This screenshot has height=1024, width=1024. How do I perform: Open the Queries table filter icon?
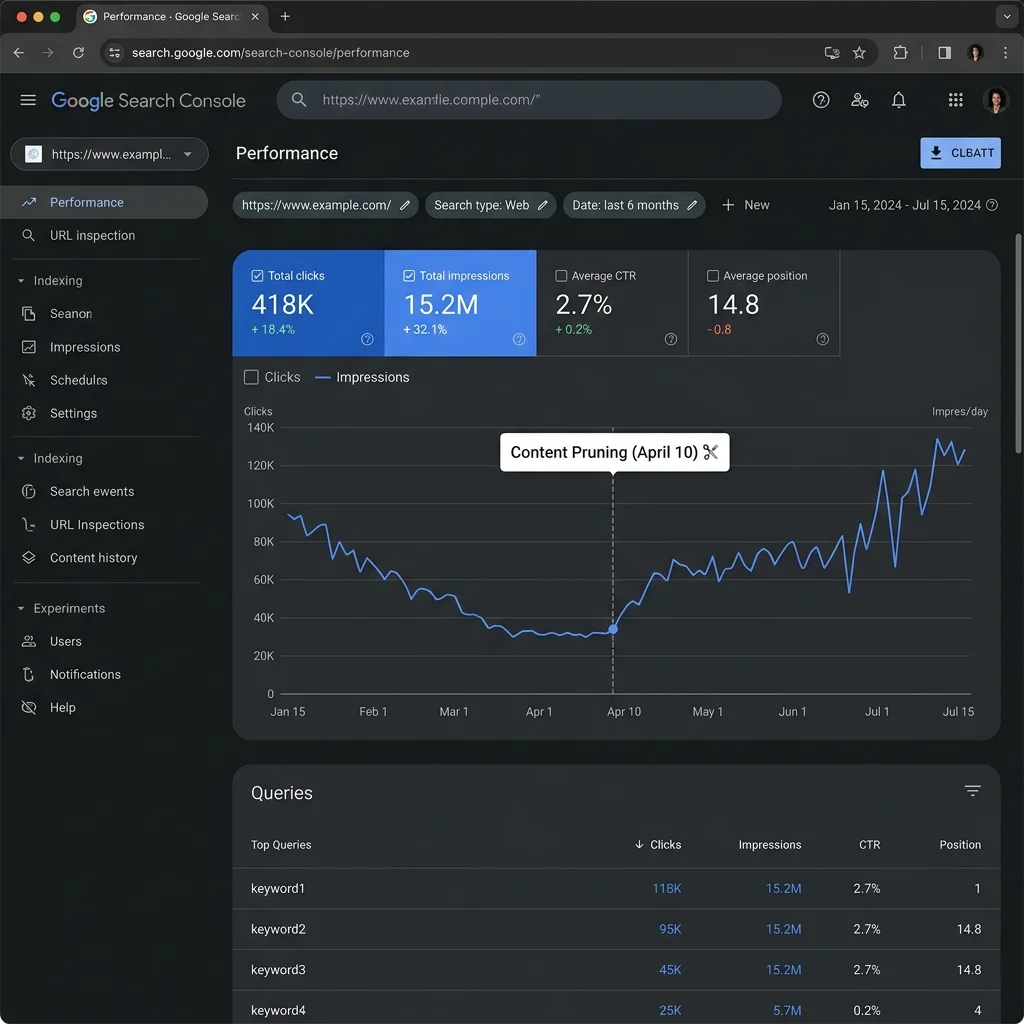(x=972, y=791)
